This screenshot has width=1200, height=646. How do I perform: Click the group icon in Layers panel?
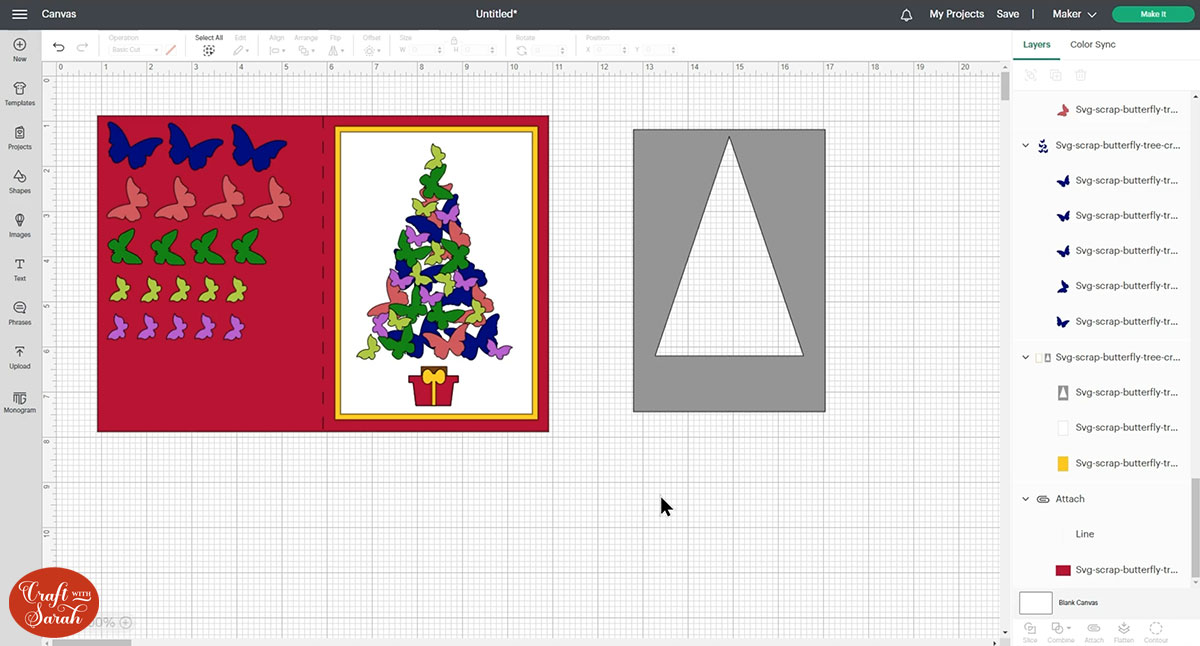click(x=1031, y=75)
